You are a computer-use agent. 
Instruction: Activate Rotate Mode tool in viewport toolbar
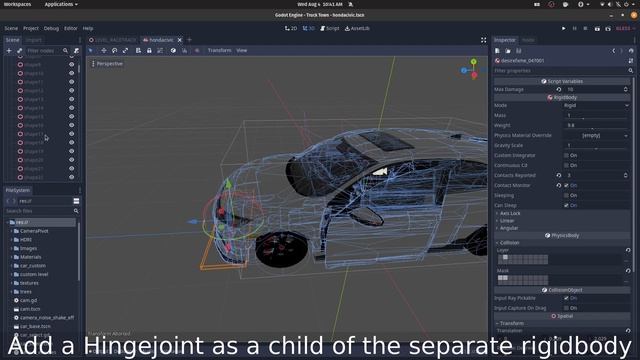(115, 50)
